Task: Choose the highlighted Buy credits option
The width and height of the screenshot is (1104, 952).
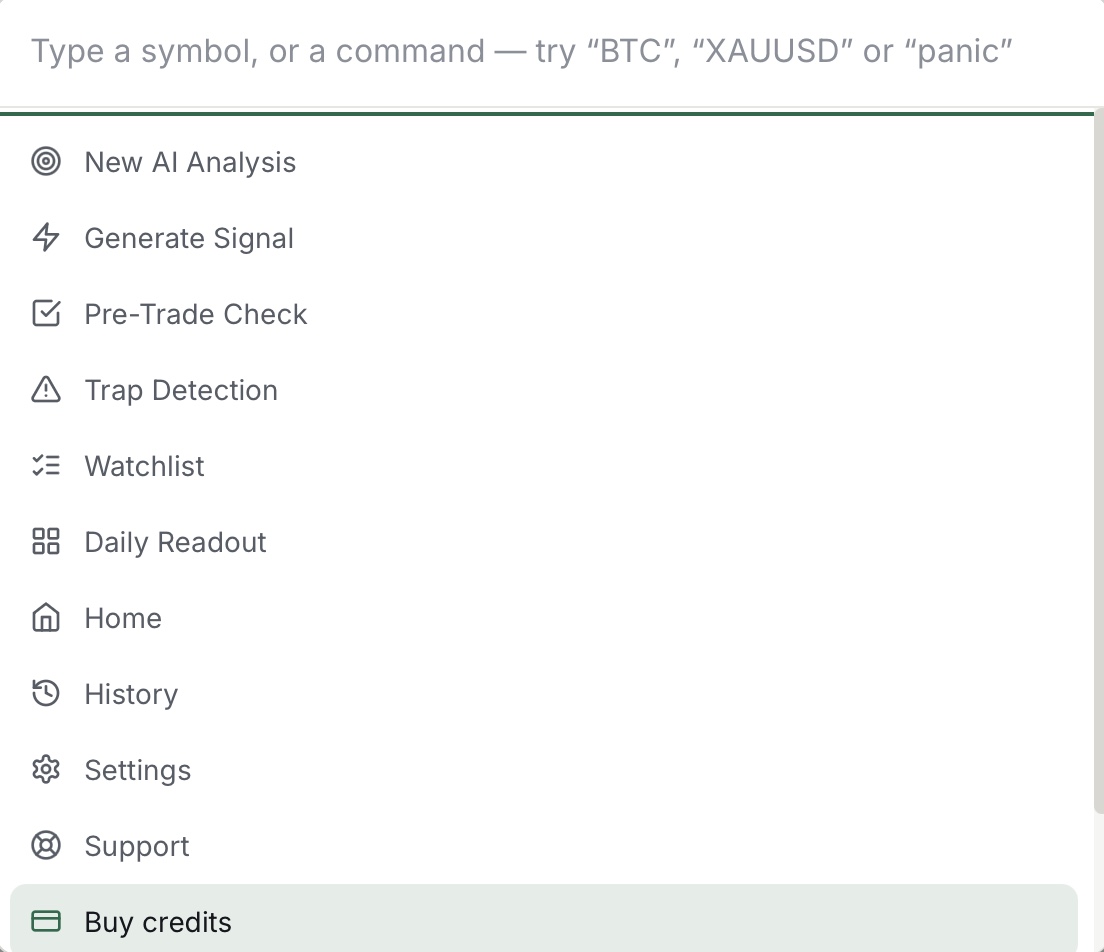Action: [544, 918]
